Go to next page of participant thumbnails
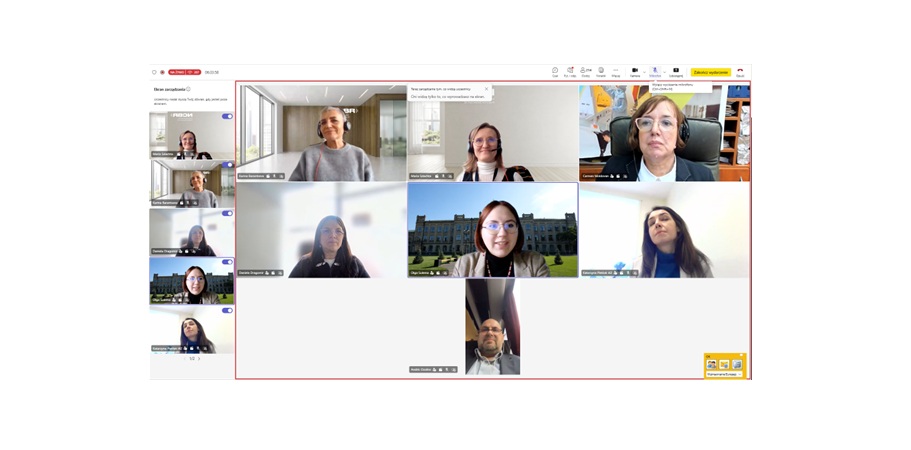 click(199, 359)
